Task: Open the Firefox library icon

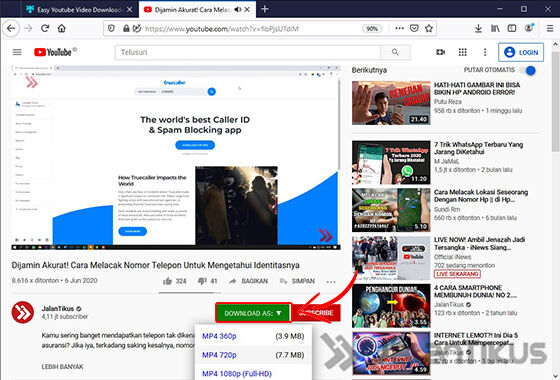Action: click(x=495, y=29)
